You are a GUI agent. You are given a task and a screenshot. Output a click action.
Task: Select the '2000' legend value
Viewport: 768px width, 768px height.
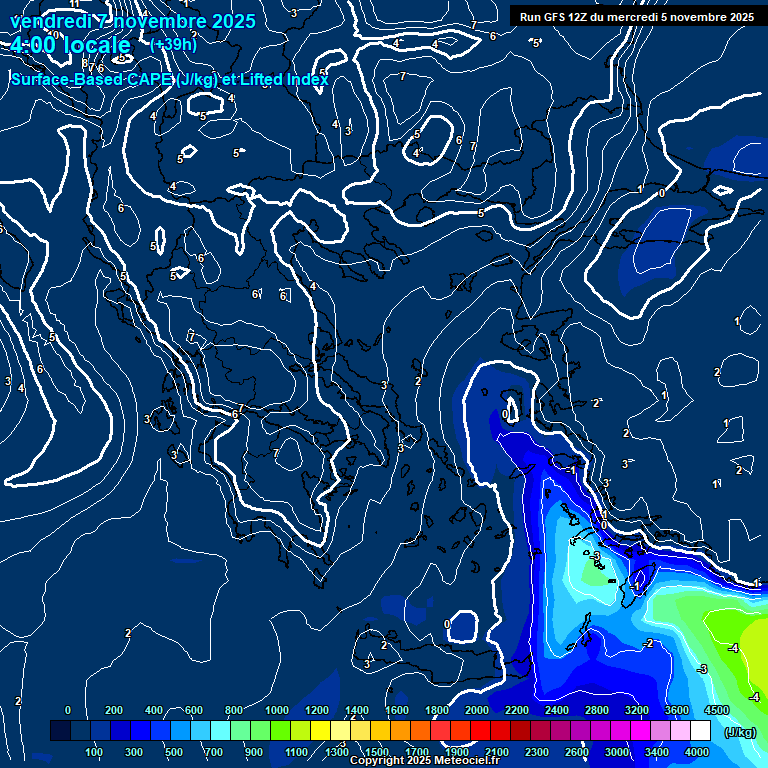[477, 710]
